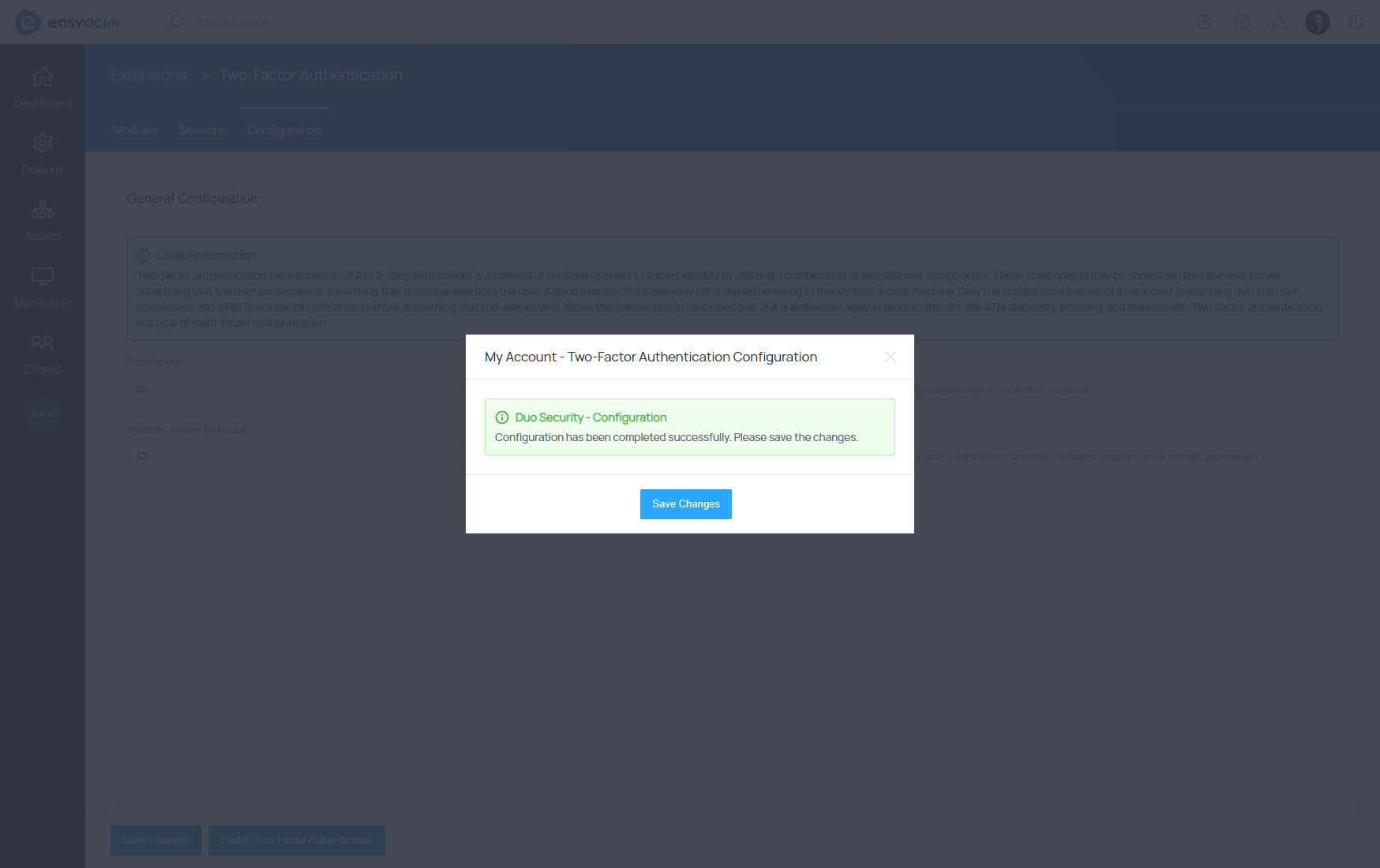
Task: Click dialog title 'My Account - Two-Factor Authentication Configuration'
Action: click(651, 357)
